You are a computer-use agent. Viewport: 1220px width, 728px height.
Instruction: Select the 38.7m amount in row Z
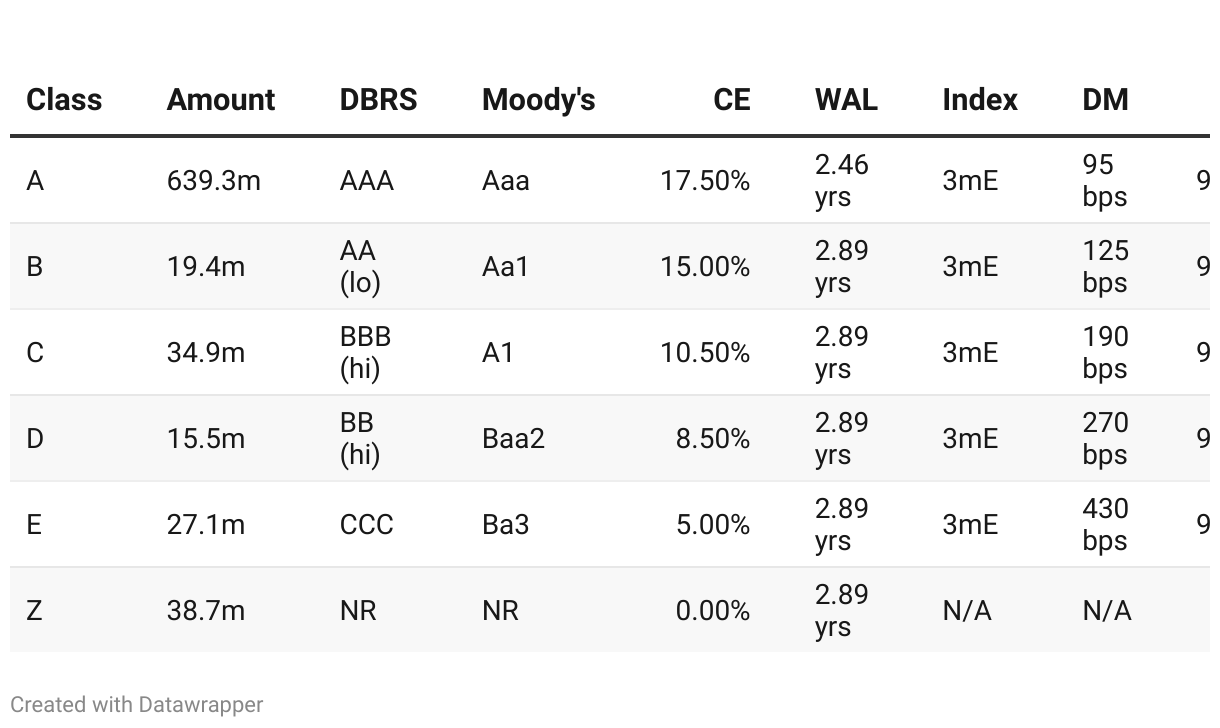tap(206, 611)
